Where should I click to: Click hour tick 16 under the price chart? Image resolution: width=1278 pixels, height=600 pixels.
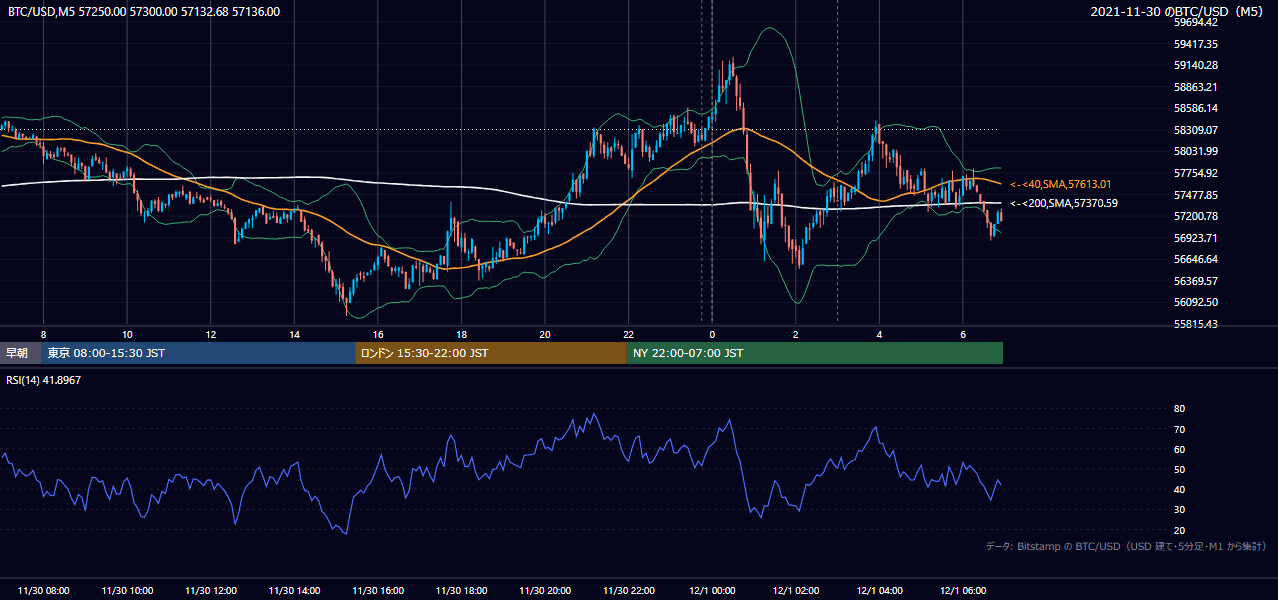378,334
